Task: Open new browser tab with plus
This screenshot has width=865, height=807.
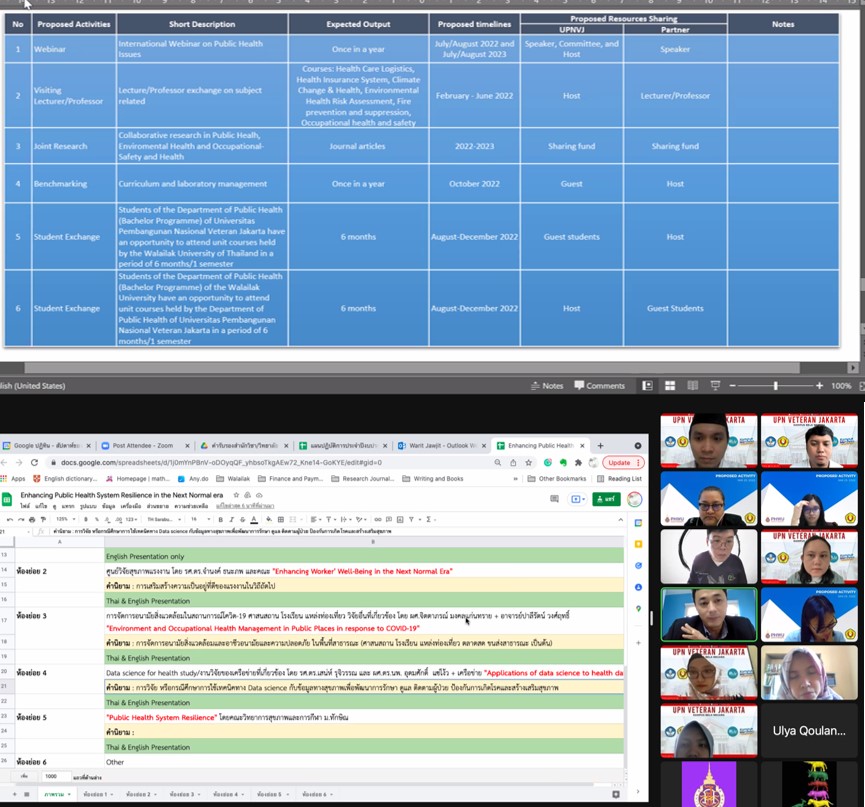Action: [x=600, y=445]
